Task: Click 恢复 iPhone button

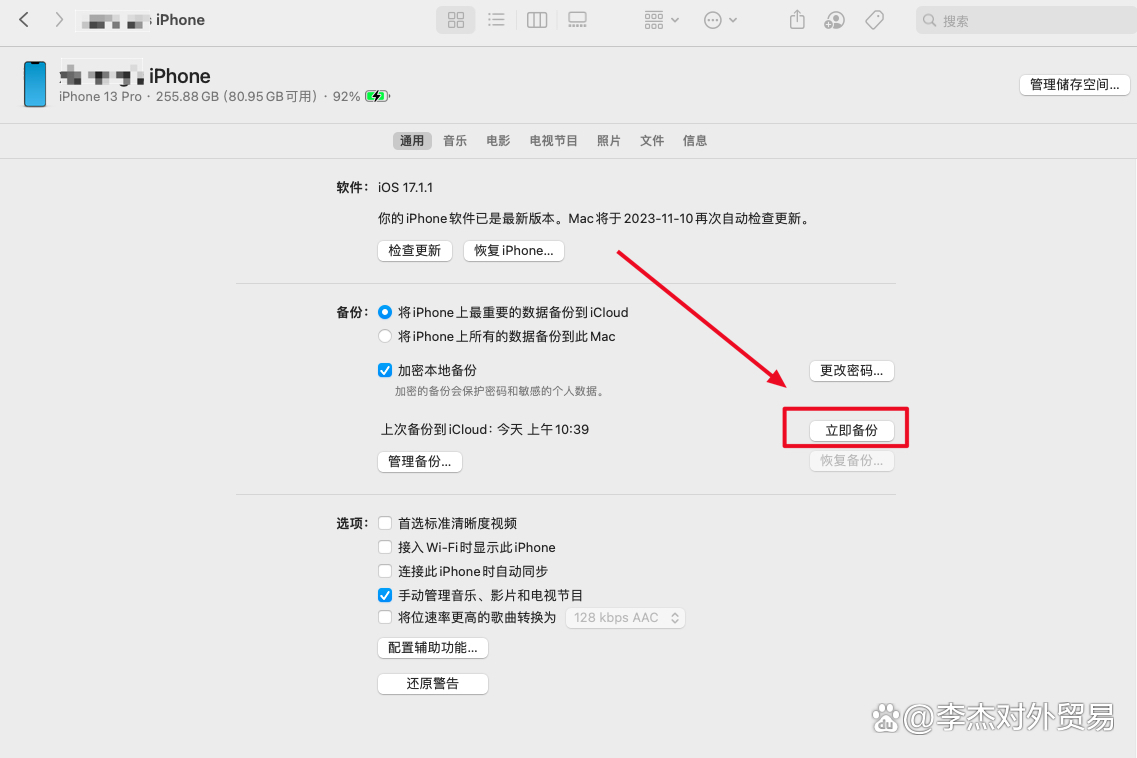Action: [x=513, y=251]
